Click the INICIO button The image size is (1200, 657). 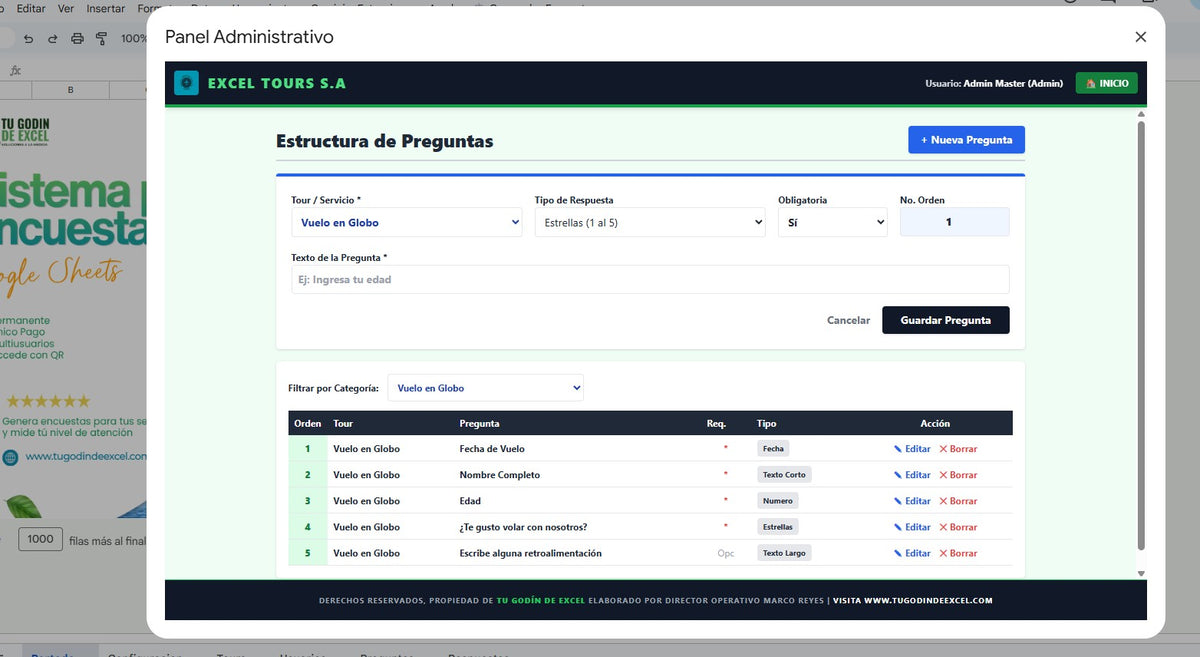pyautogui.click(x=1107, y=83)
